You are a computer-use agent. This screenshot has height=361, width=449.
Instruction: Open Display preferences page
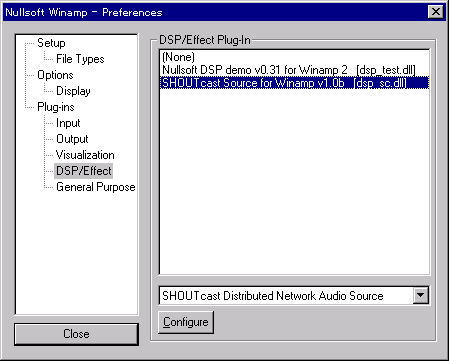point(73,91)
